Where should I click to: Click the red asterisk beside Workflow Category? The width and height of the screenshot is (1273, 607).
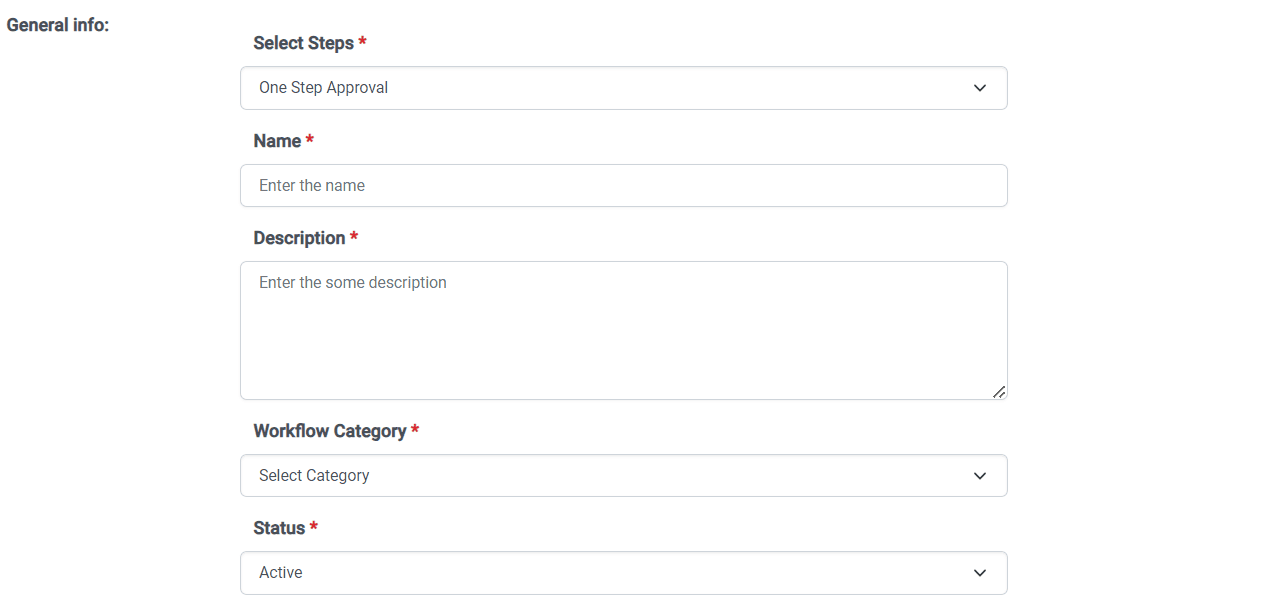pos(415,431)
